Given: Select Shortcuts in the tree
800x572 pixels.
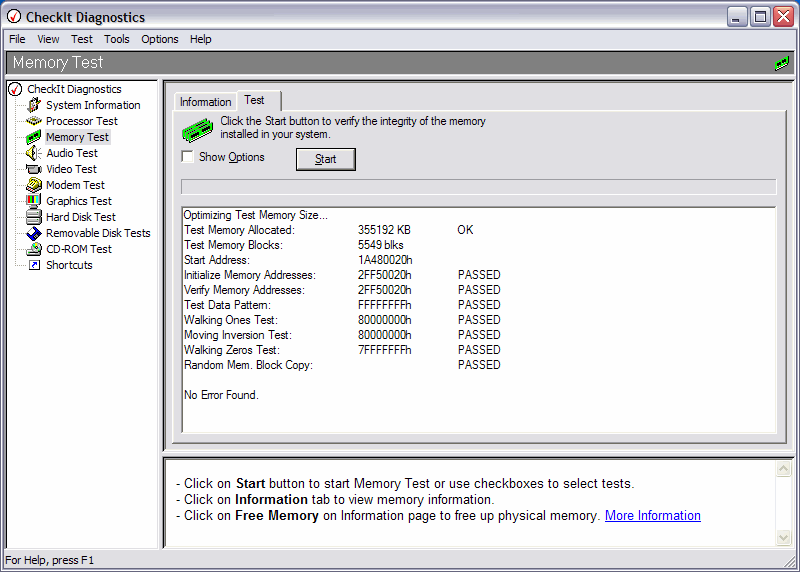Looking at the screenshot, I should [x=69, y=265].
